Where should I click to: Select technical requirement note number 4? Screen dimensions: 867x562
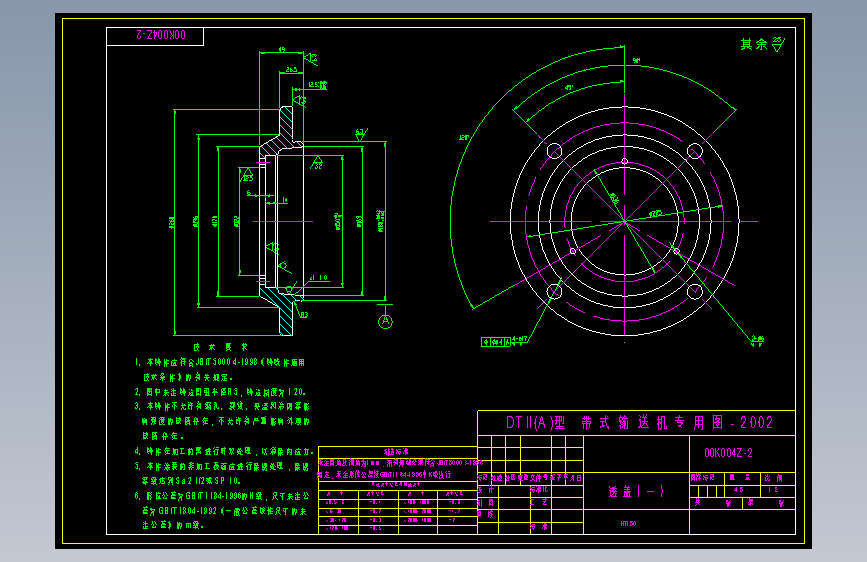coord(224,451)
